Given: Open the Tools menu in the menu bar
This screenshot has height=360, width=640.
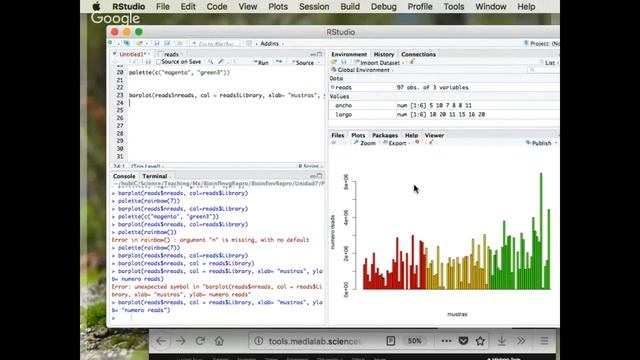Looking at the screenshot, I should tap(453, 7).
